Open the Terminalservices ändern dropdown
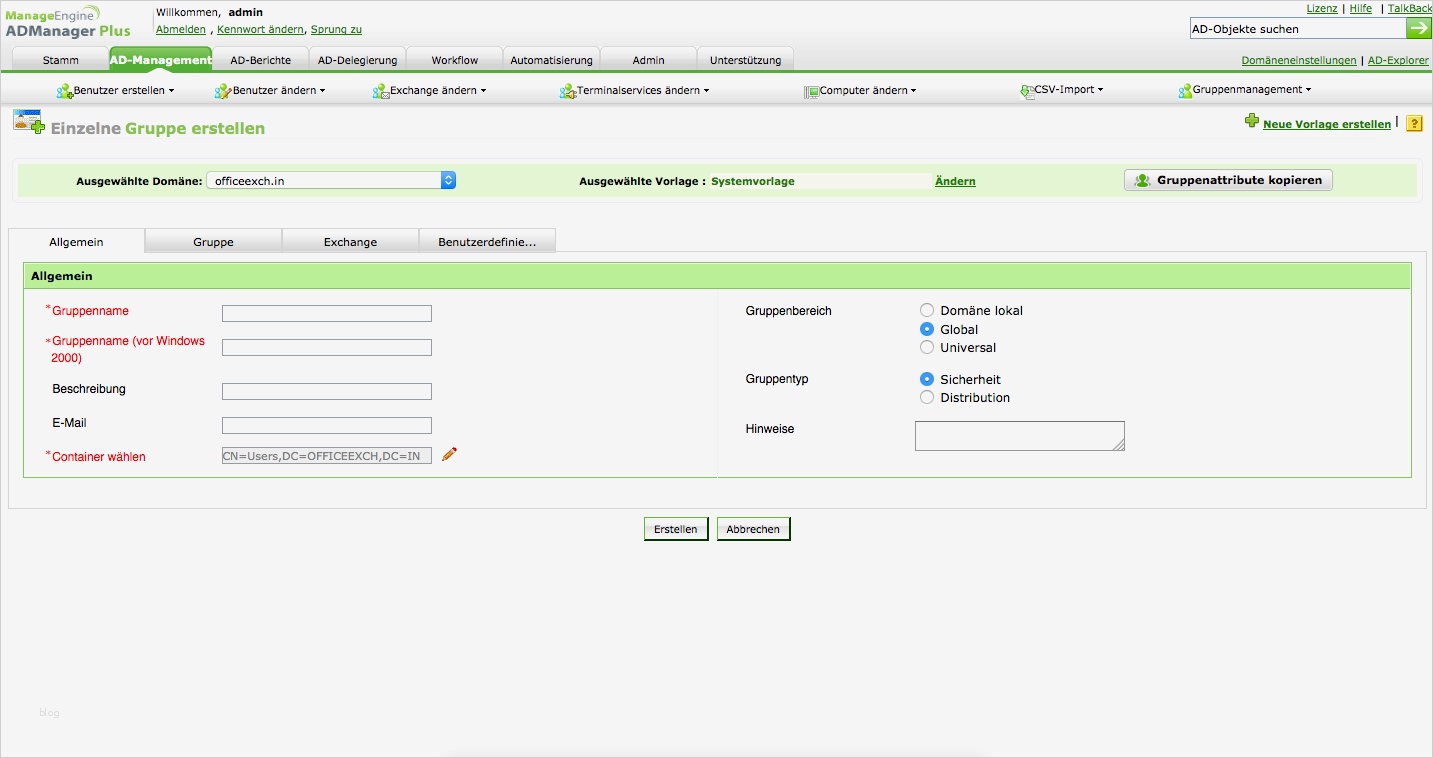The image size is (1433, 758). tap(643, 90)
